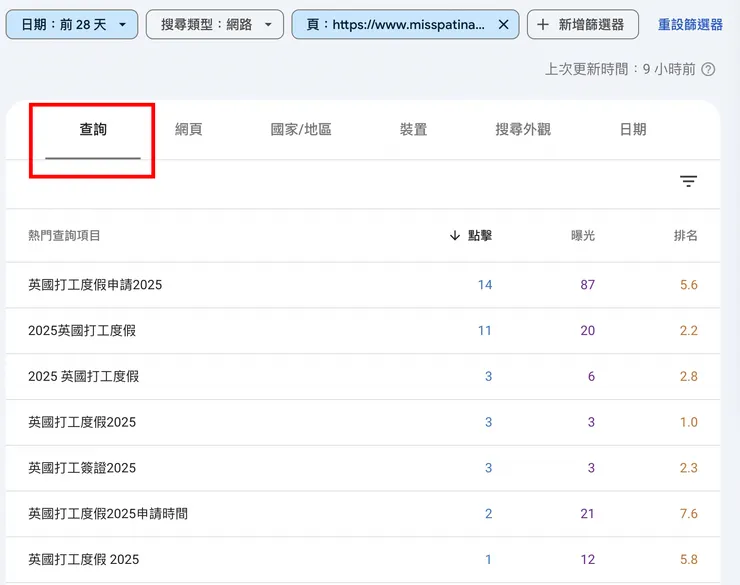Click the clicks value 14
This screenshot has width=740, height=585.
485,285
